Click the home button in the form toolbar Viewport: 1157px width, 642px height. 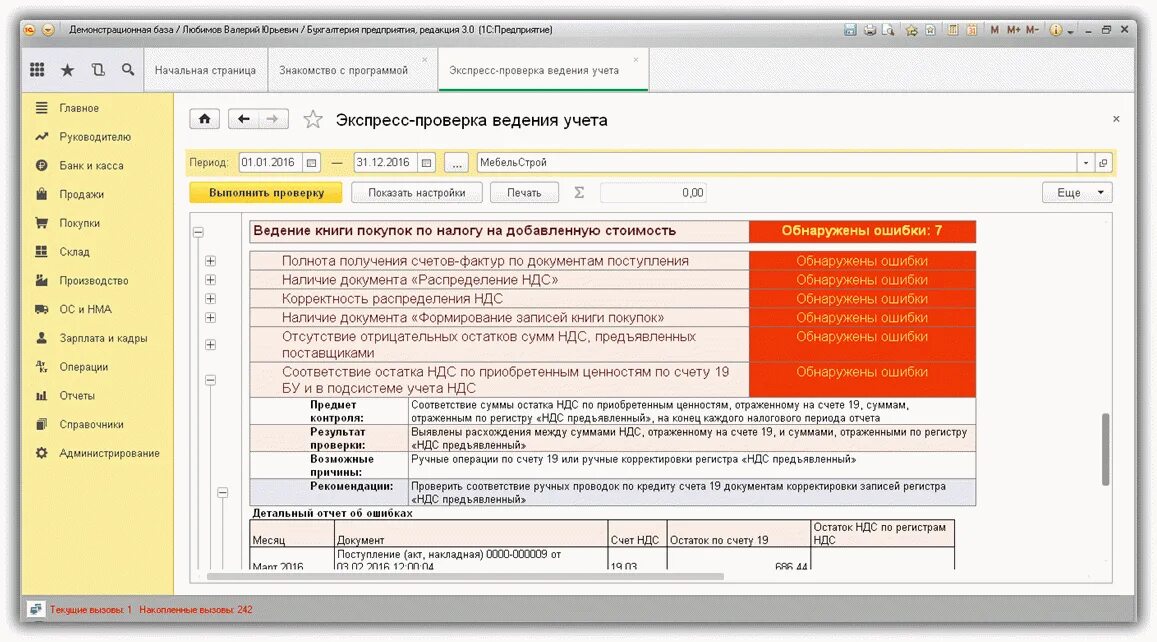tap(204, 119)
